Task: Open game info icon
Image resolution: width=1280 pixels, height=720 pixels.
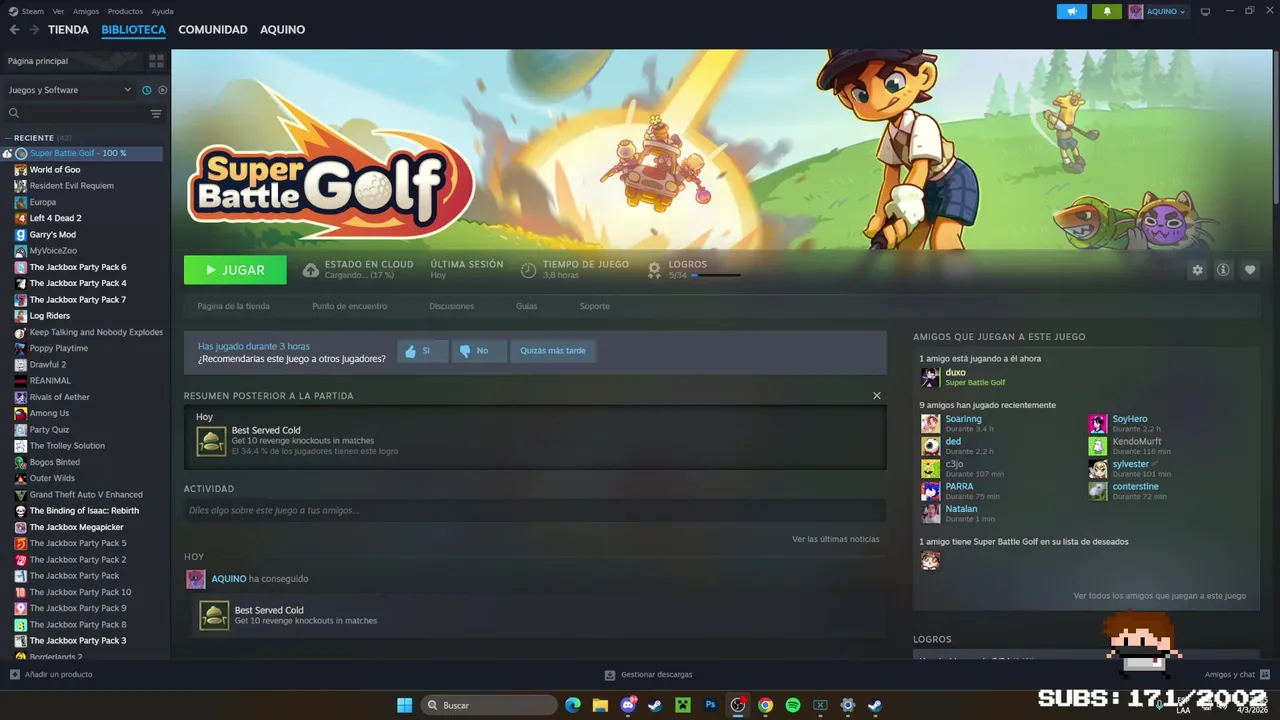Action: coord(1223,270)
